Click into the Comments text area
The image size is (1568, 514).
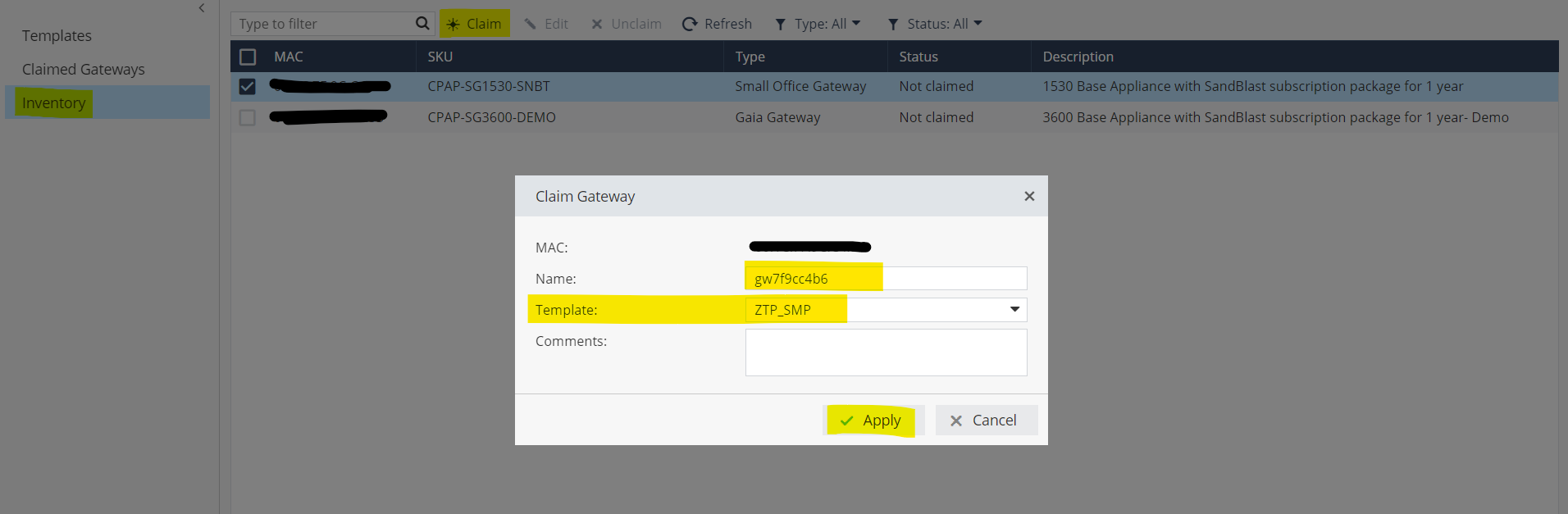click(886, 353)
